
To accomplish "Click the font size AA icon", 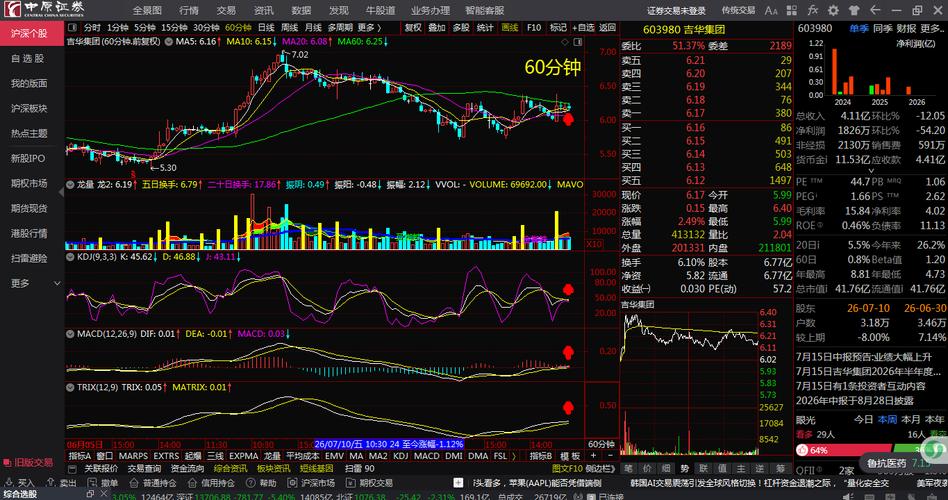I will (771, 10).
